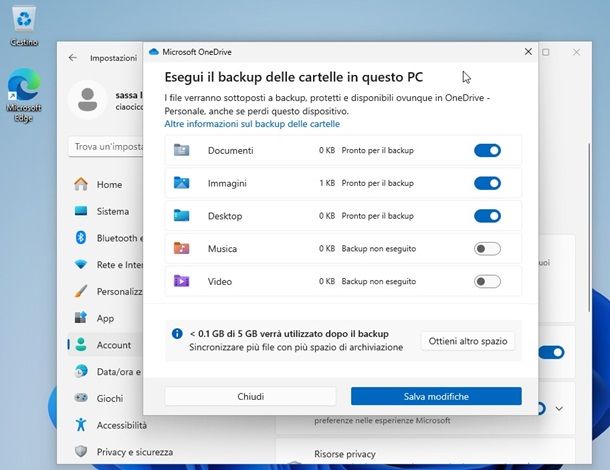The width and height of the screenshot is (610, 470).
Task: Click the Rete e Internet wifi icon
Action: (81, 265)
